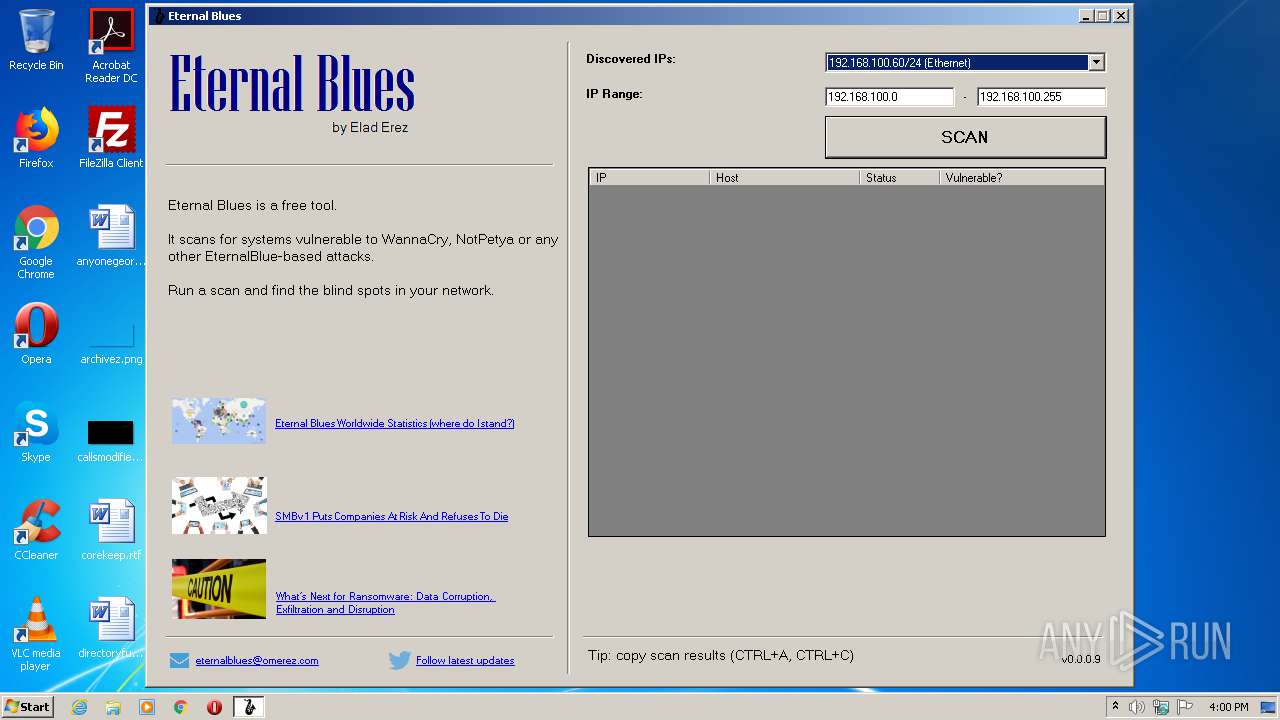Click the taskbar clock showing 4:00 PM
Viewport: 1280px width, 720px height.
point(1228,707)
